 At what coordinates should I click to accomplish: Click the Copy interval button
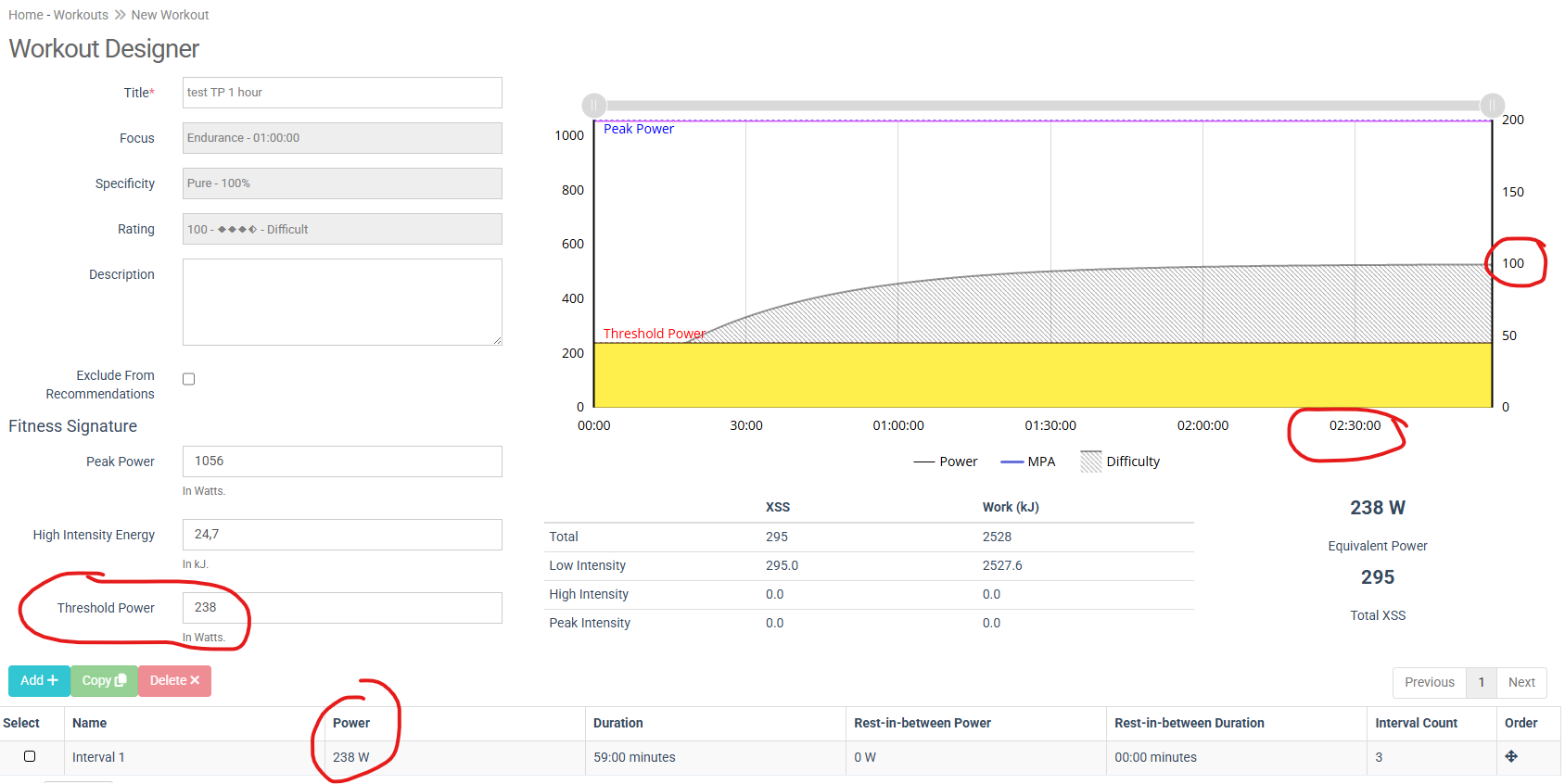[104, 680]
